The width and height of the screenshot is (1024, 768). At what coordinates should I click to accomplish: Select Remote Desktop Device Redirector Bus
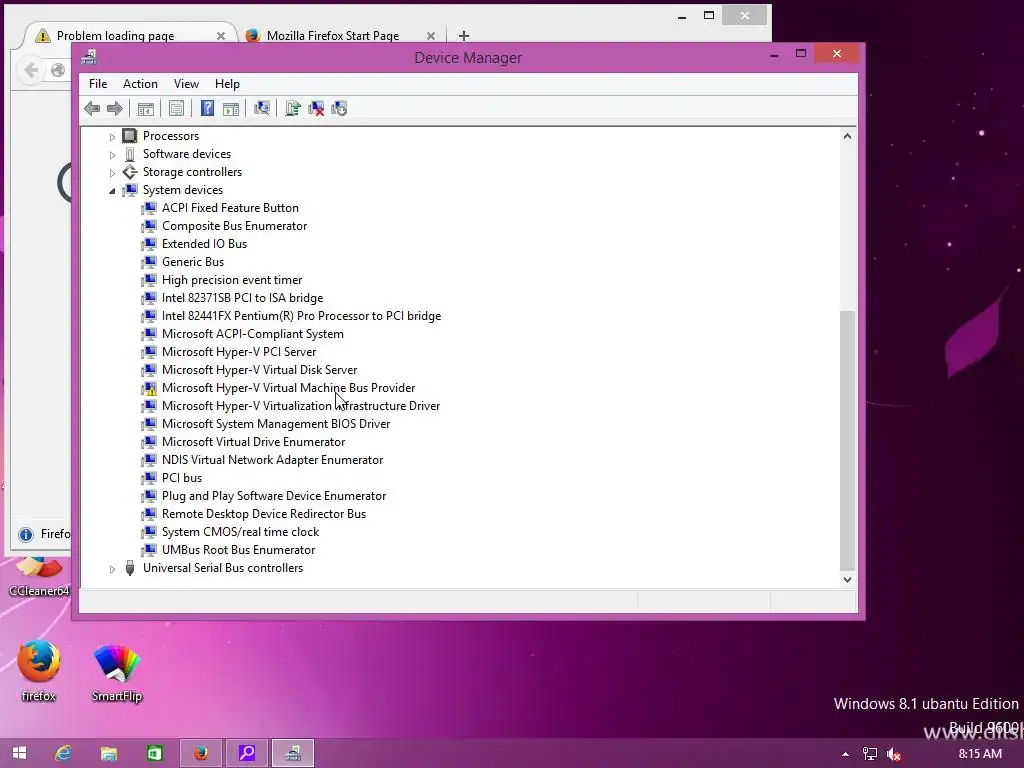coord(263,514)
